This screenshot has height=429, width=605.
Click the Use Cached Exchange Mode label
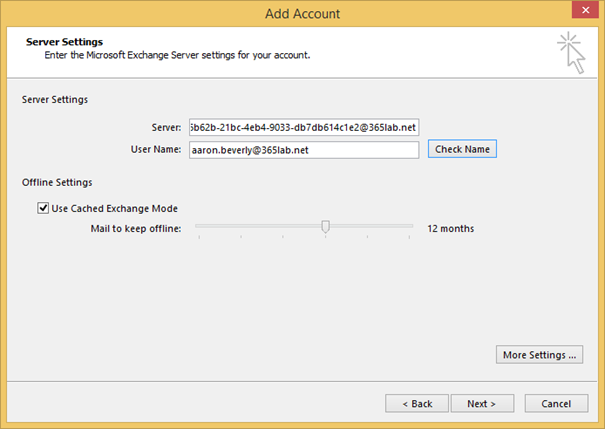tap(114, 208)
